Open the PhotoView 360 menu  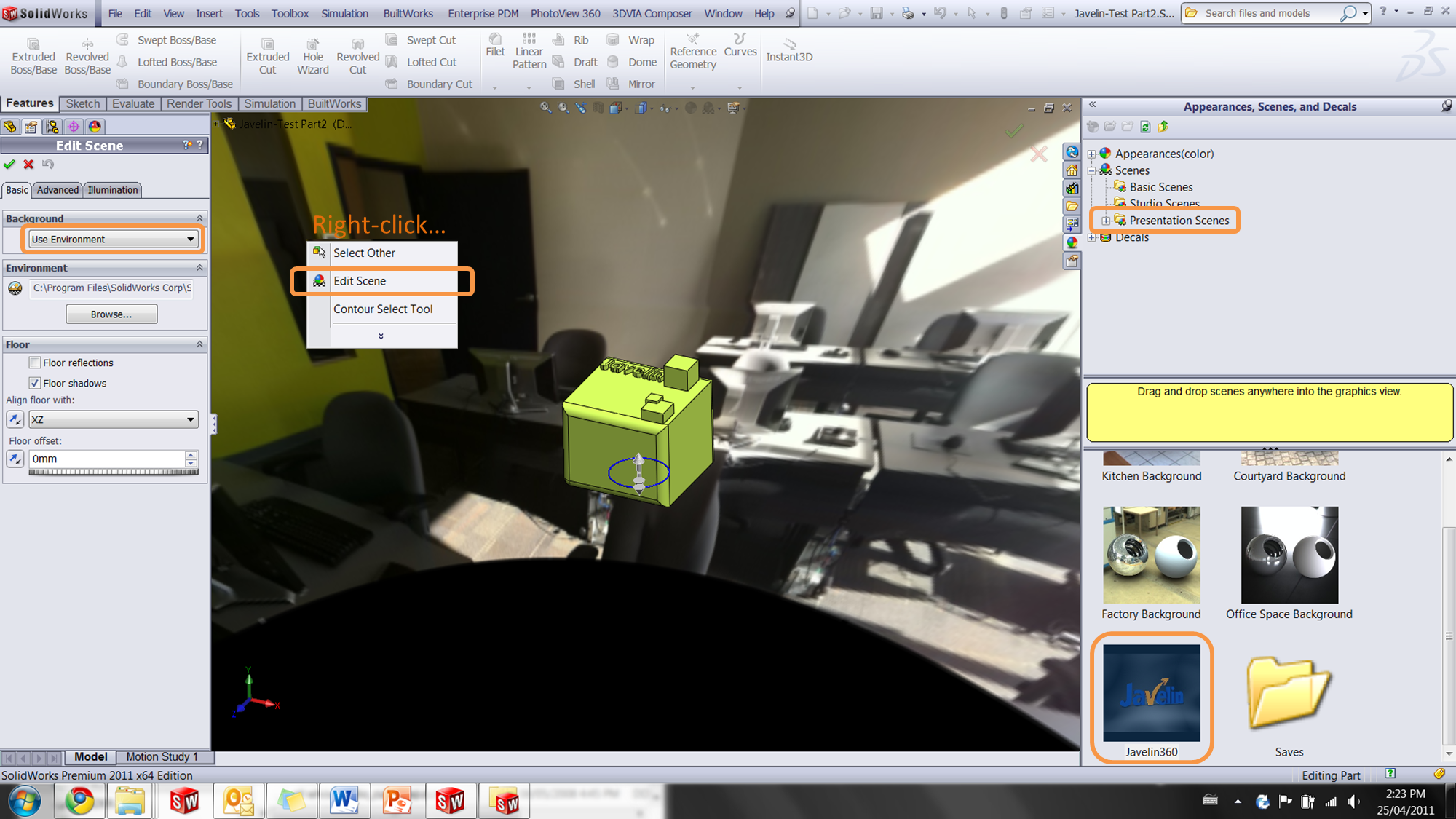[x=565, y=13]
